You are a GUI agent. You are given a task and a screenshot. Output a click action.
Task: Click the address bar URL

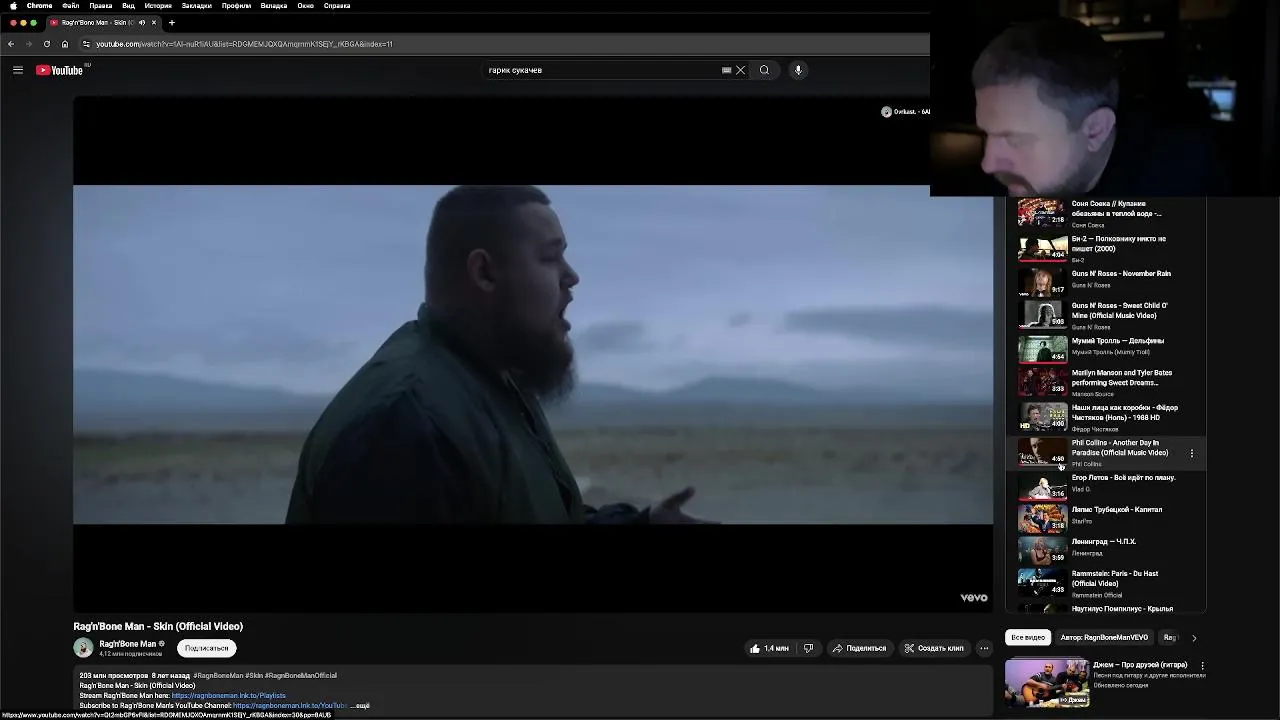pos(244,44)
